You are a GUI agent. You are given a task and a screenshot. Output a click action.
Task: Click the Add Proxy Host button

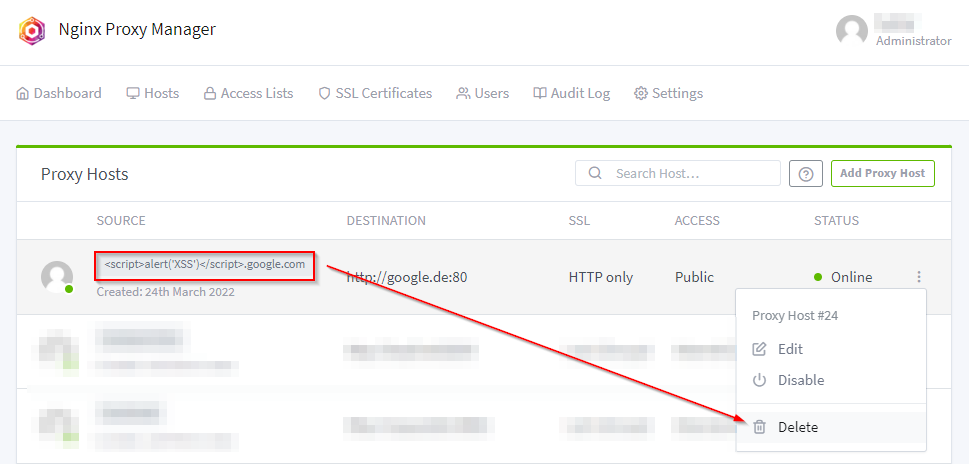coord(882,174)
